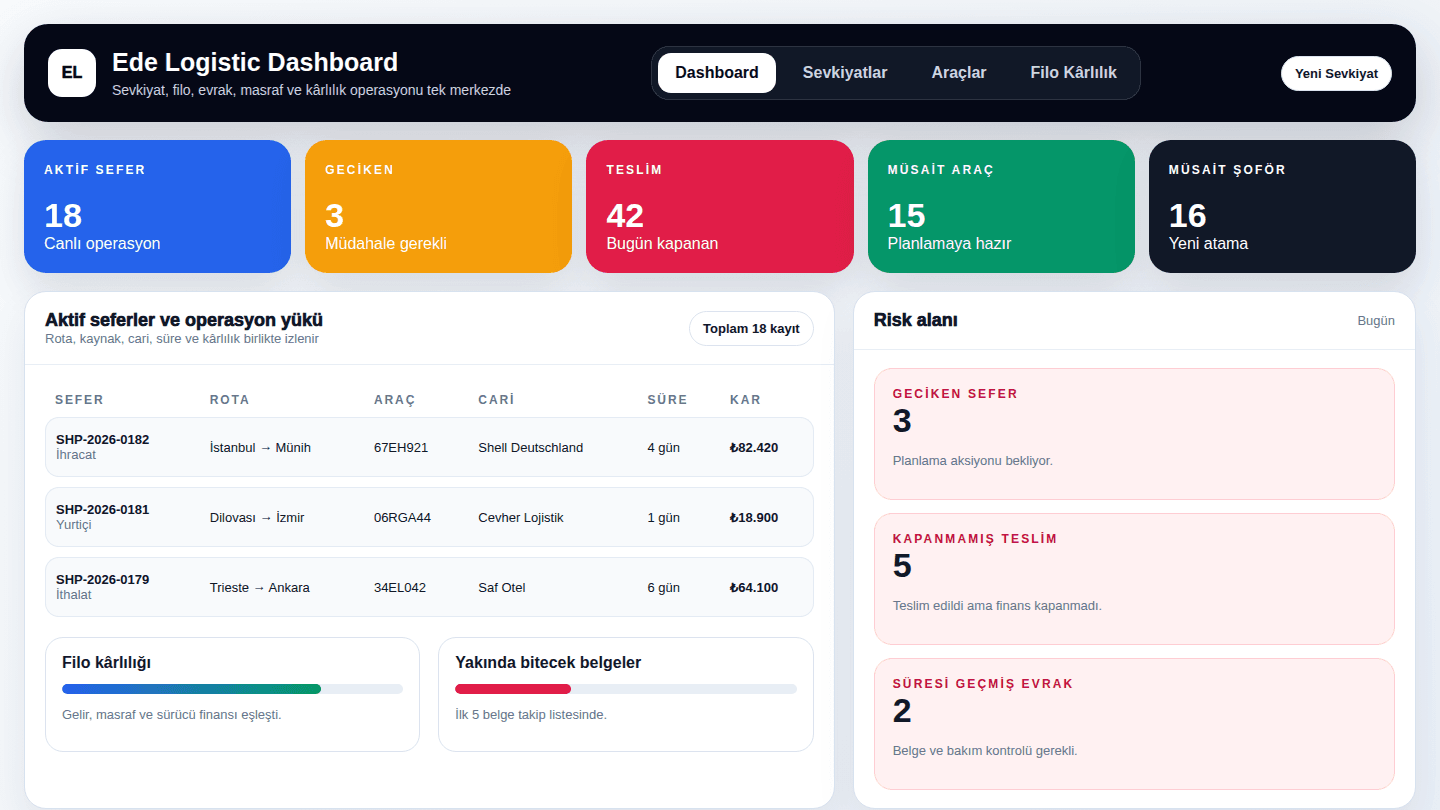Click the SEFER column header
1440x810 pixels.
pyautogui.click(x=79, y=399)
